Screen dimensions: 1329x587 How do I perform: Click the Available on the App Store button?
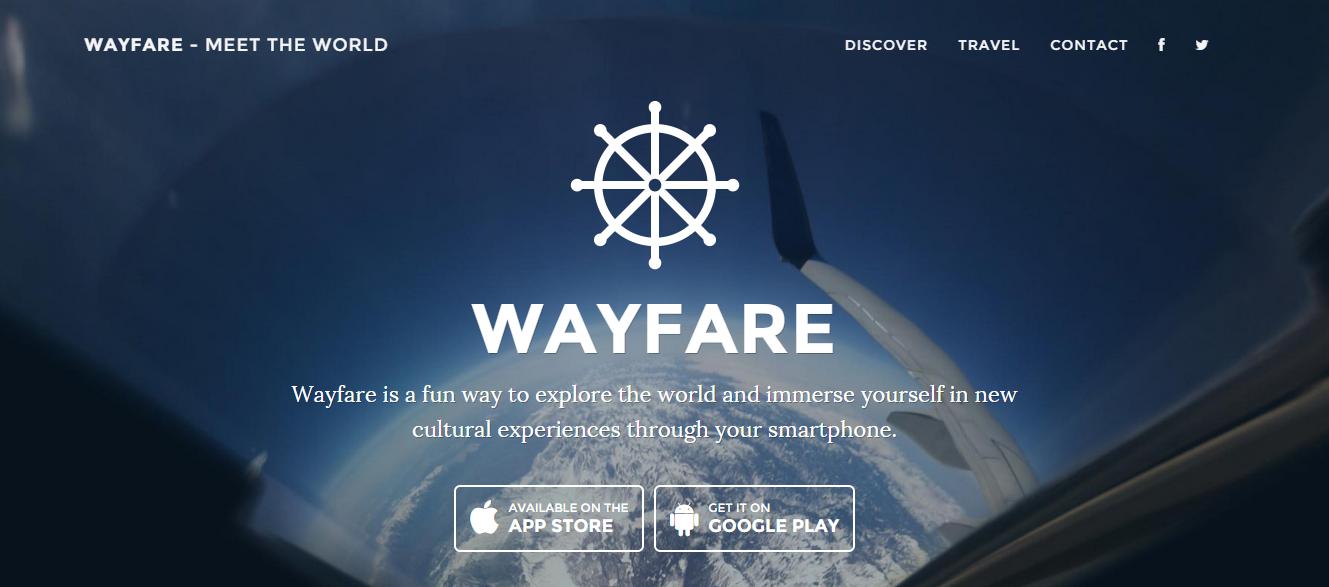(549, 518)
